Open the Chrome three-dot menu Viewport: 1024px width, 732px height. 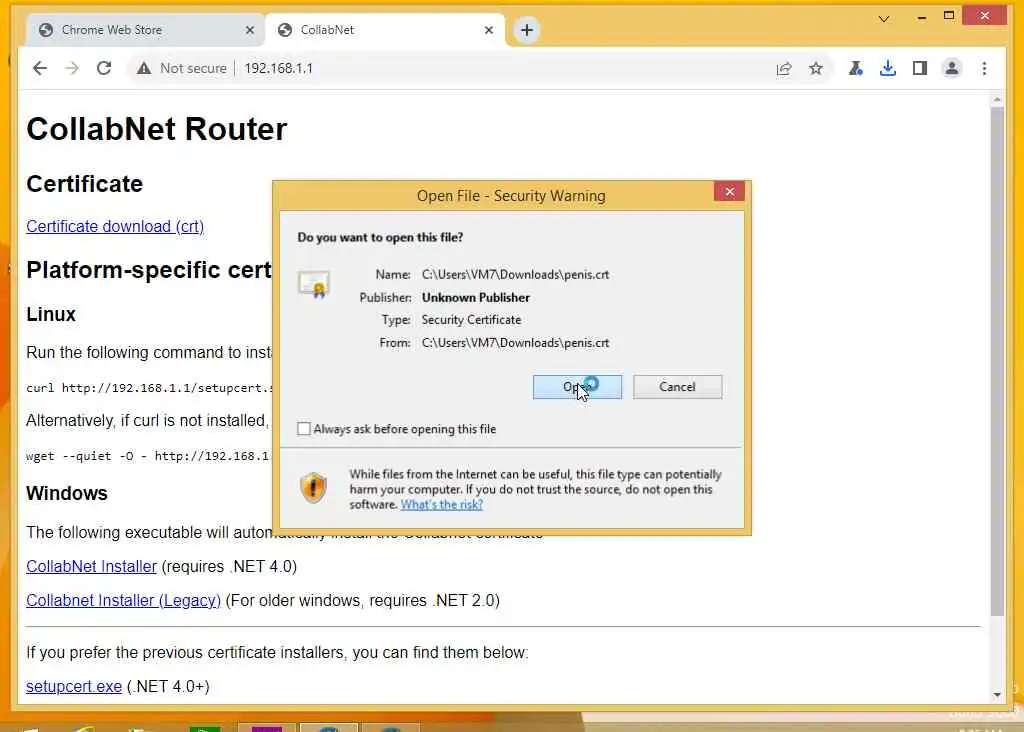pos(984,68)
